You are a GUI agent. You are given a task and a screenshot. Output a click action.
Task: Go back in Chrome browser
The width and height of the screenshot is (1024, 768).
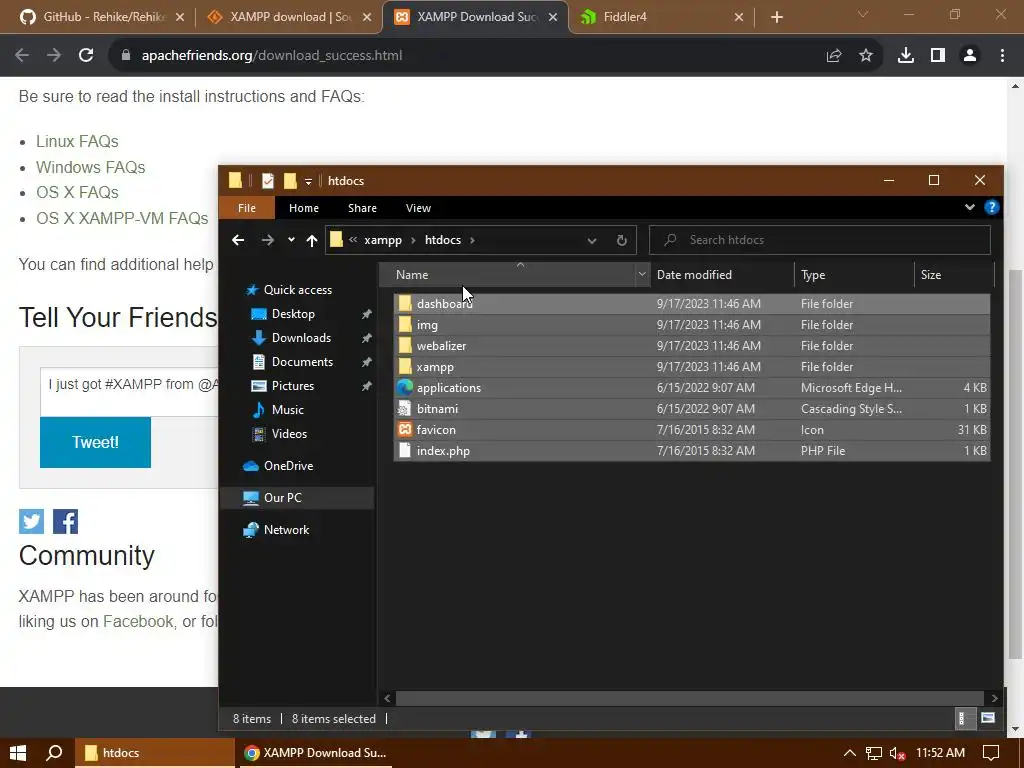tap(22, 56)
